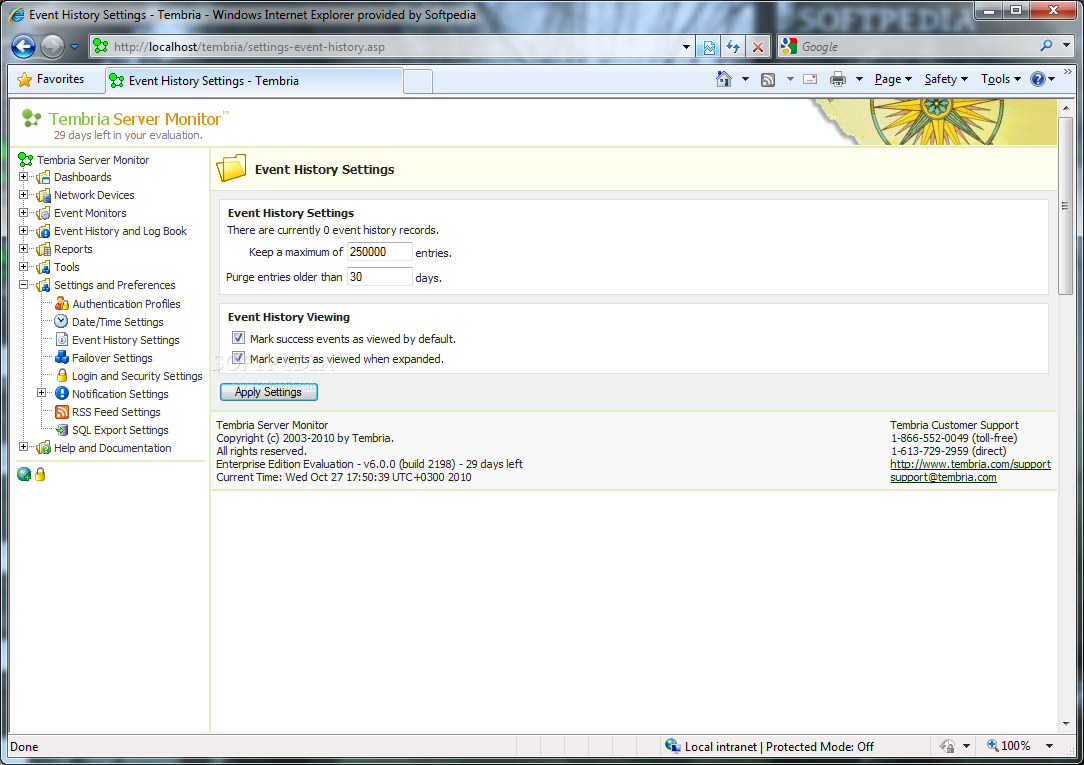The width and height of the screenshot is (1084, 765).
Task: Click the Notification Settings alert icon
Action: [62, 393]
